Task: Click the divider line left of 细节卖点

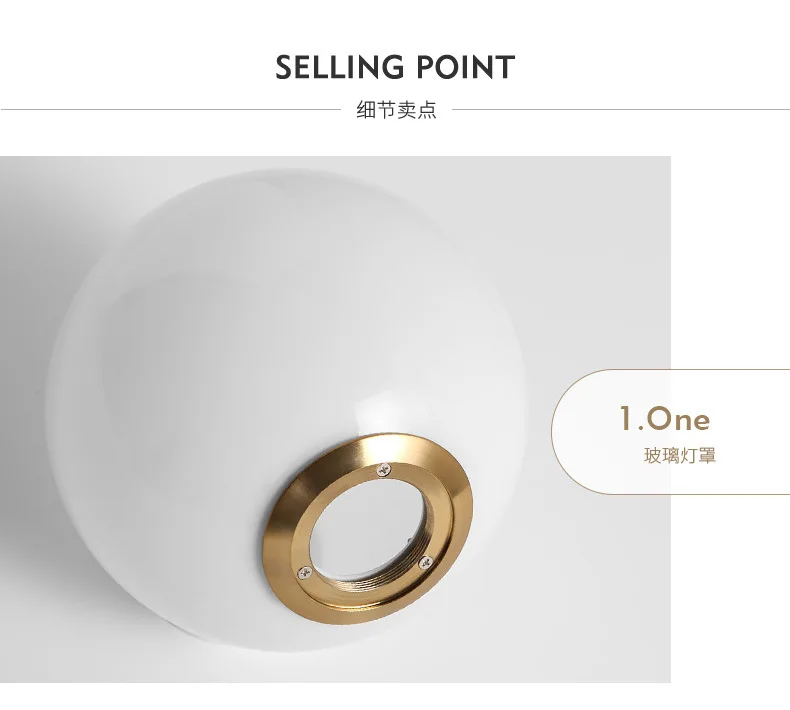Action: point(171,109)
